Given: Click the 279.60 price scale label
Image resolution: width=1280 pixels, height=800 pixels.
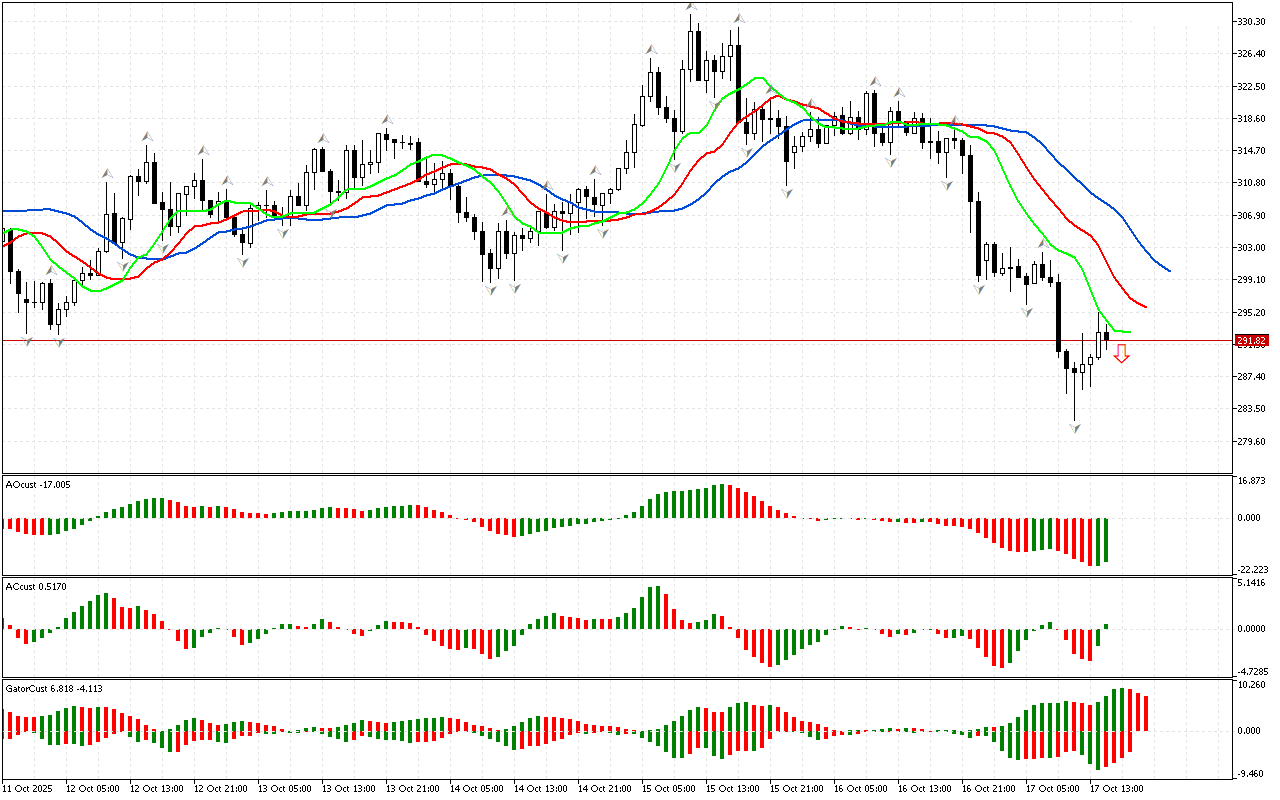Looking at the screenshot, I should point(1252,441).
